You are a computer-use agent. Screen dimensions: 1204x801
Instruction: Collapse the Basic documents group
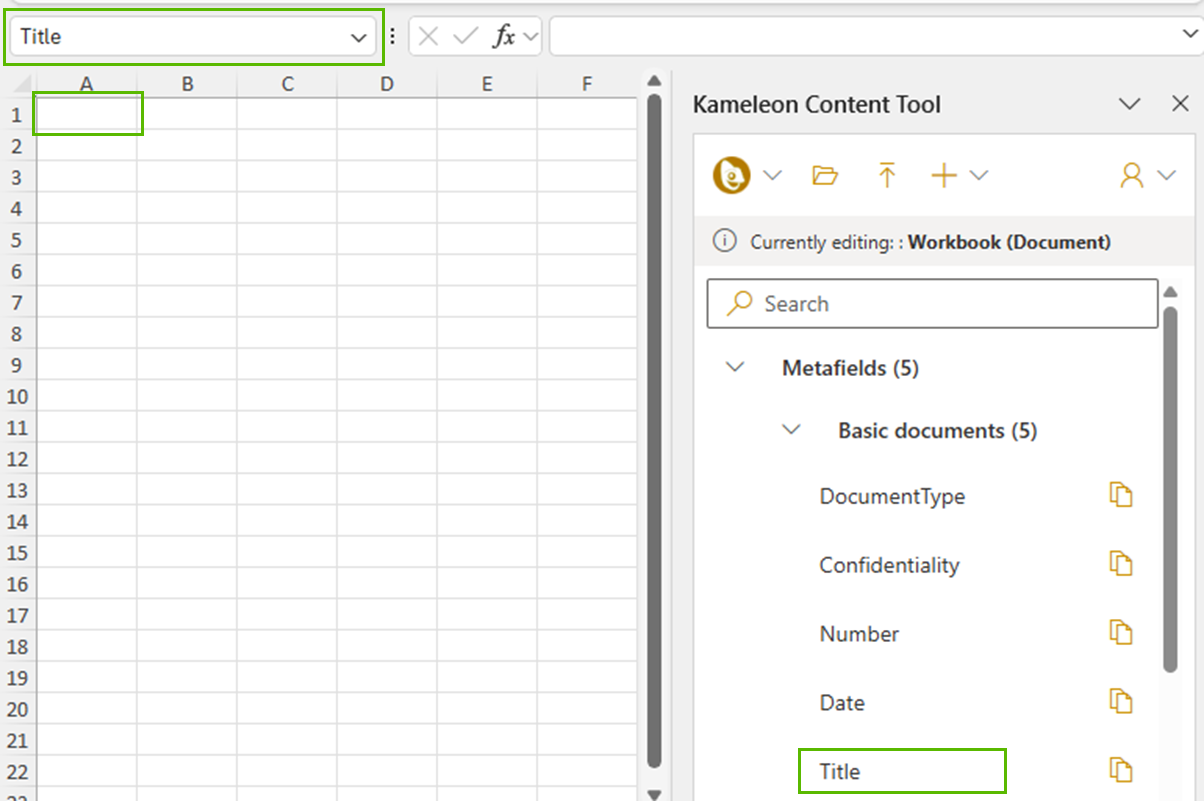(x=791, y=430)
